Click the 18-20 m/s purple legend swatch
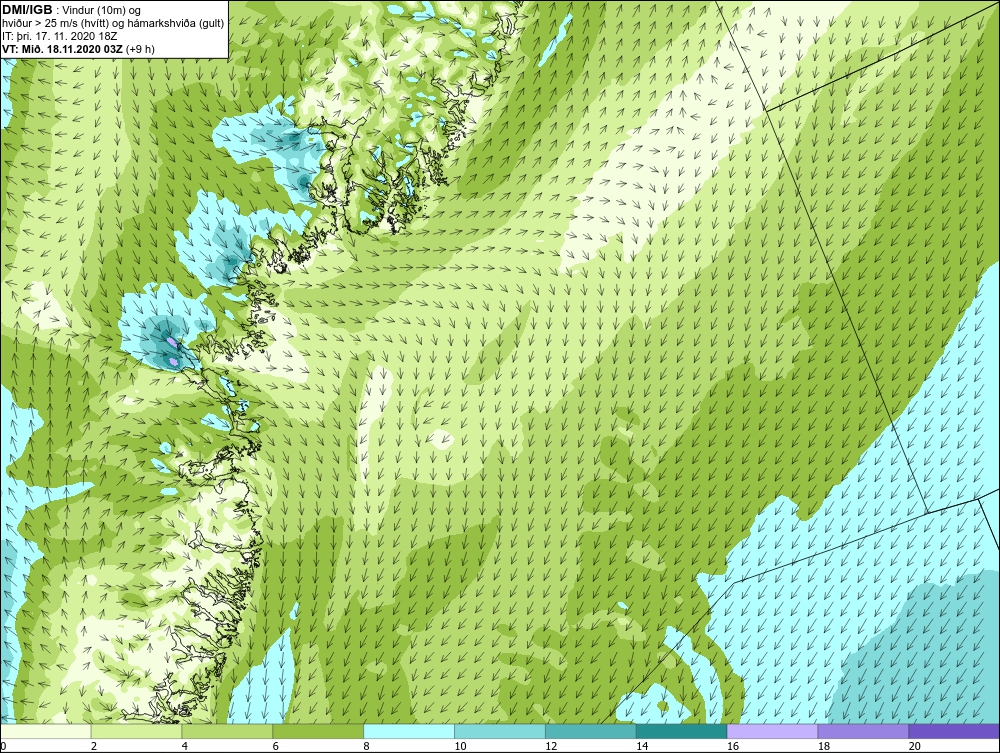The height and width of the screenshot is (753, 1000). [x=863, y=731]
